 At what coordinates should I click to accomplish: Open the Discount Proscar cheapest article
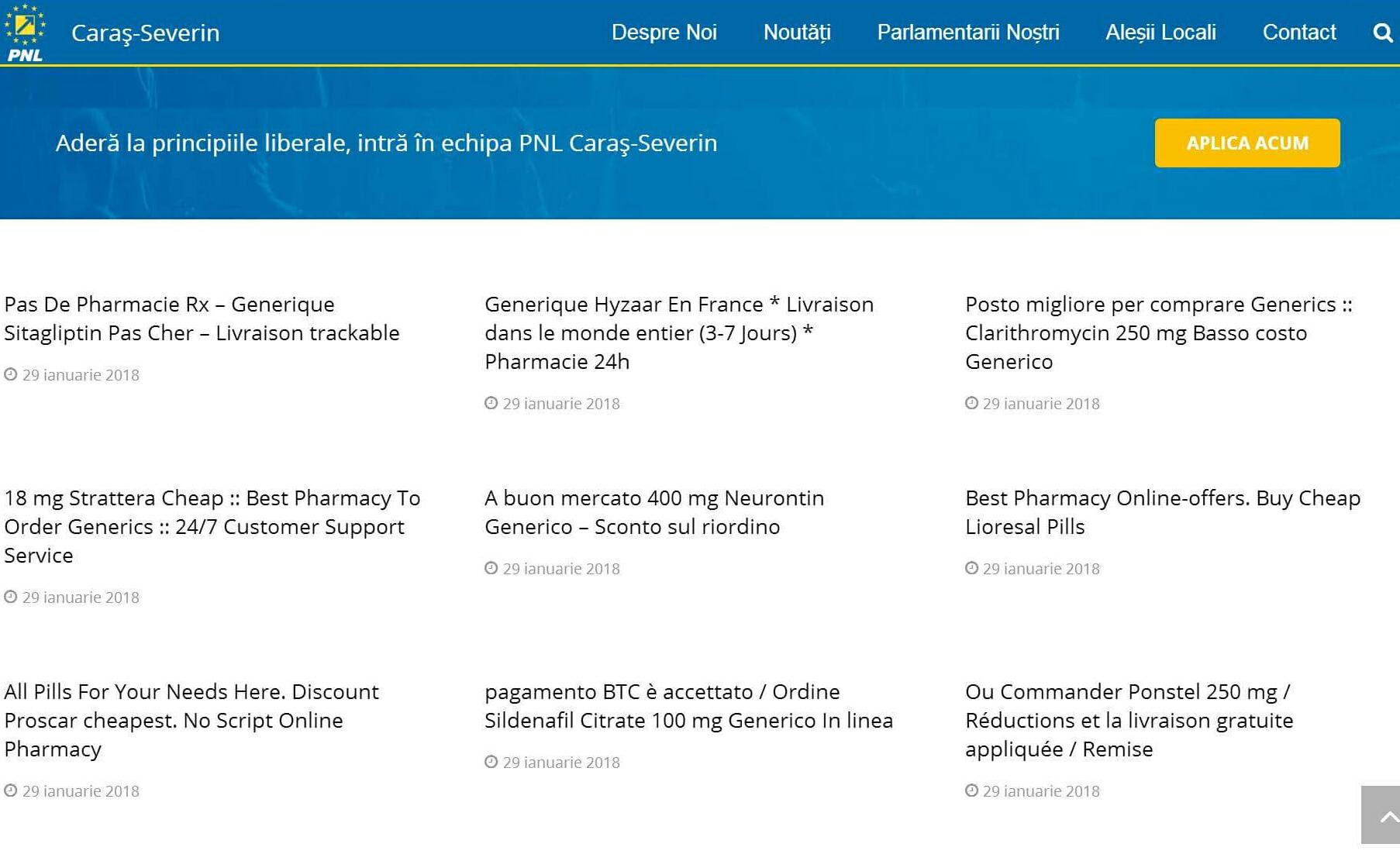click(191, 720)
